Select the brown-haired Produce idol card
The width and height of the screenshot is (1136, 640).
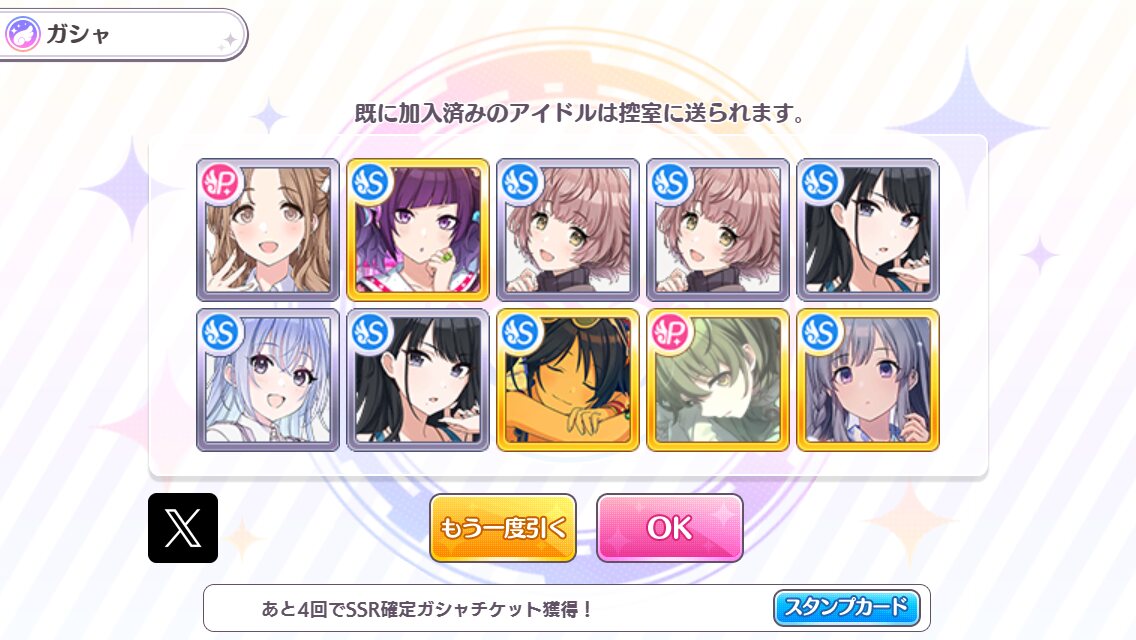click(x=268, y=230)
